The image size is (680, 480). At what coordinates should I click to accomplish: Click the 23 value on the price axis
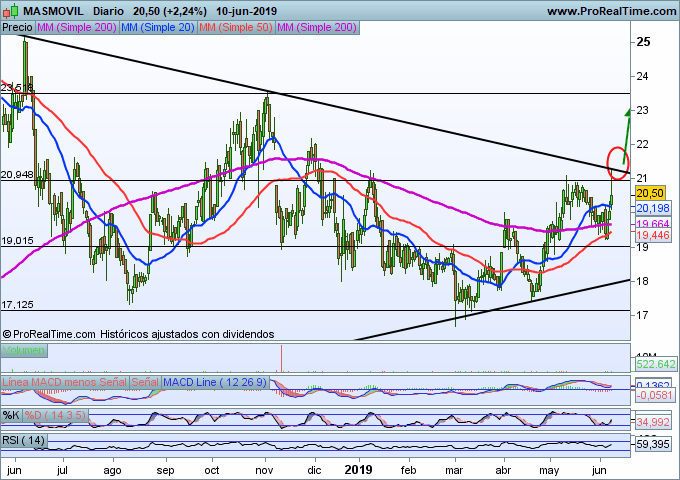pyautogui.click(x=642, y=110)
